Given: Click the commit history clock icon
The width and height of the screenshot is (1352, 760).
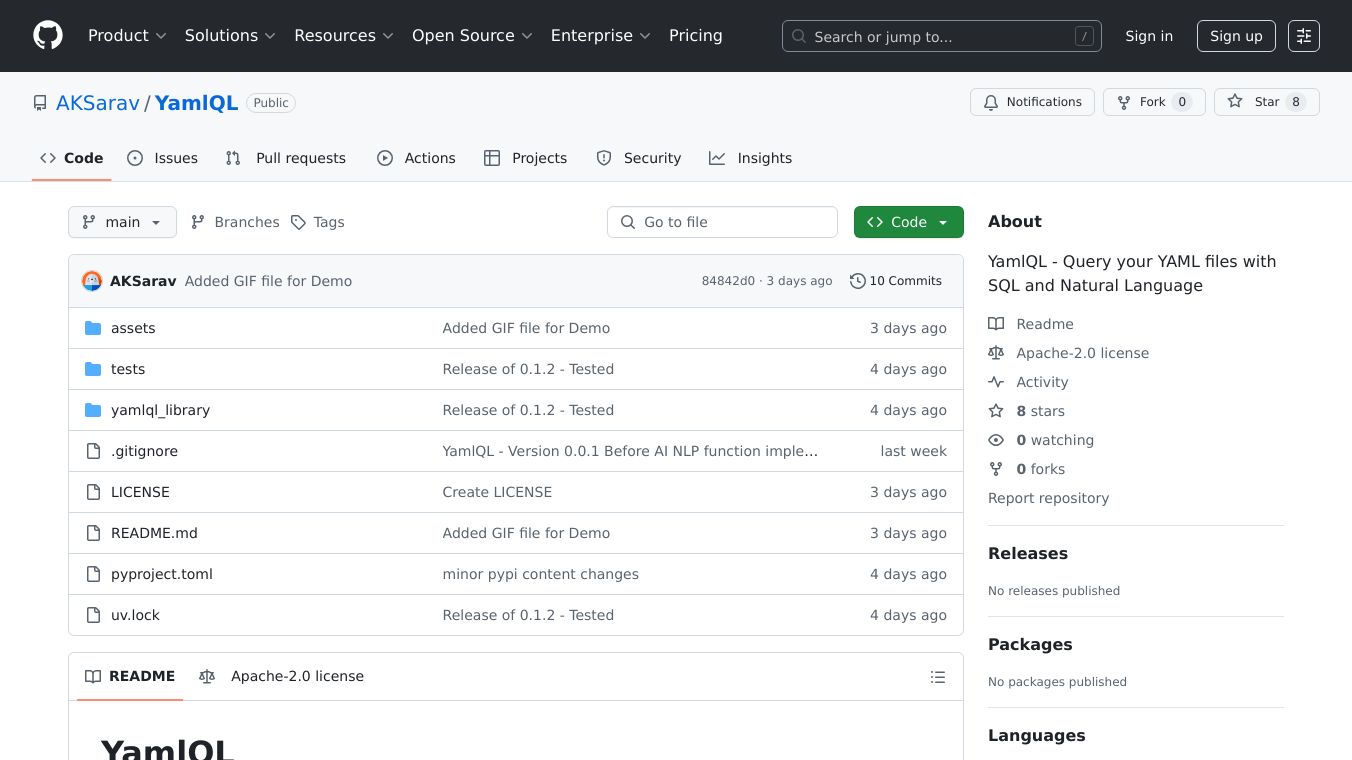Looking at the screenshot, I should (857, 281).
